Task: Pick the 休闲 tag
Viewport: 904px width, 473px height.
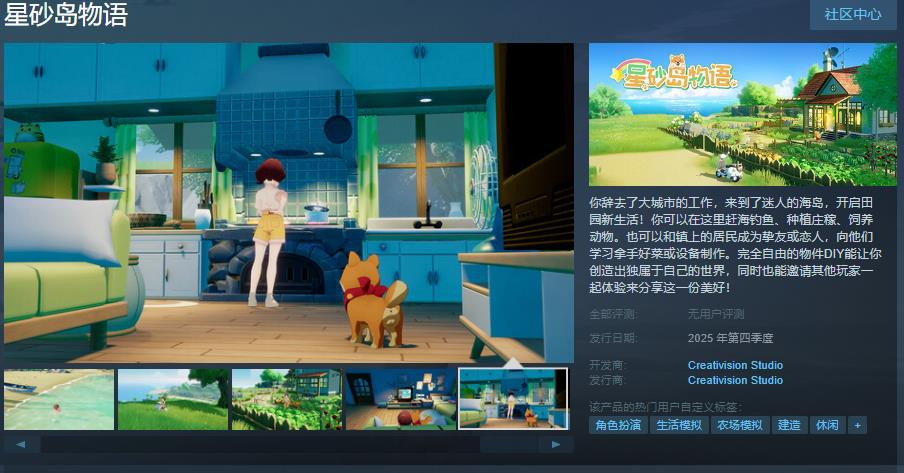Action: click(x=826, y=425)
